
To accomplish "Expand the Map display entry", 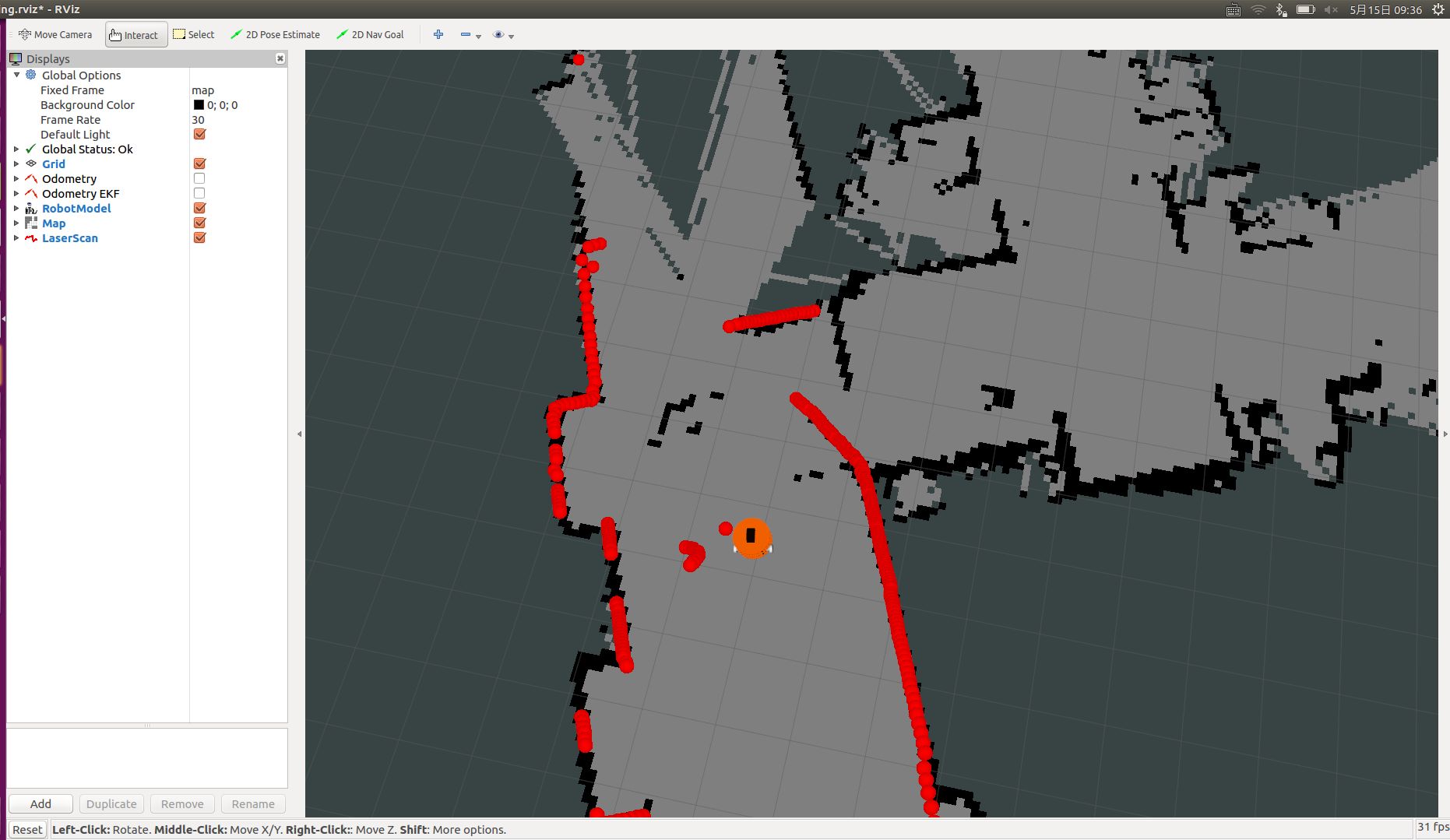I will (16, 223).
